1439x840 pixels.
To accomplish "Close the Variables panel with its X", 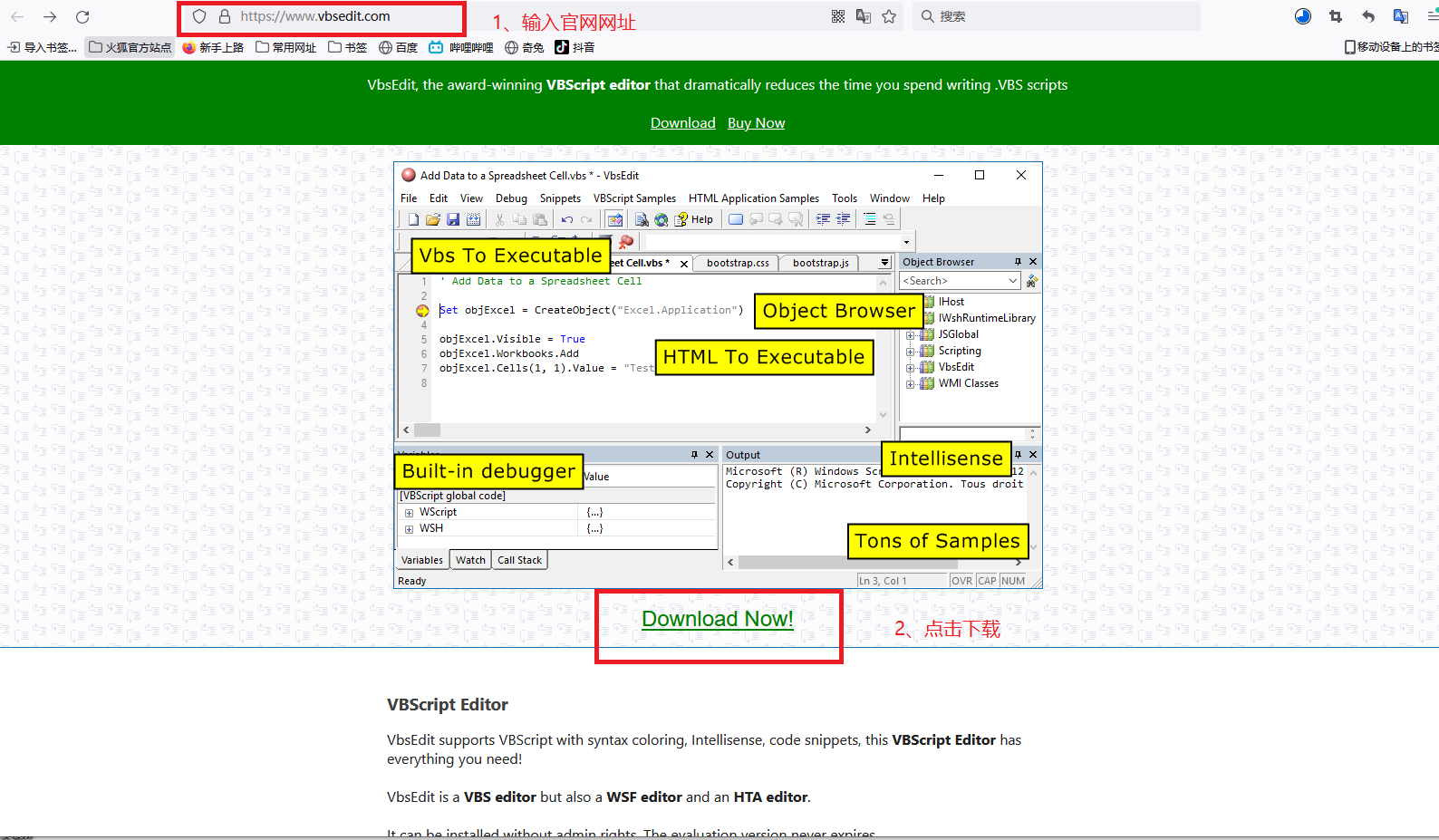I will pos(710,455).
